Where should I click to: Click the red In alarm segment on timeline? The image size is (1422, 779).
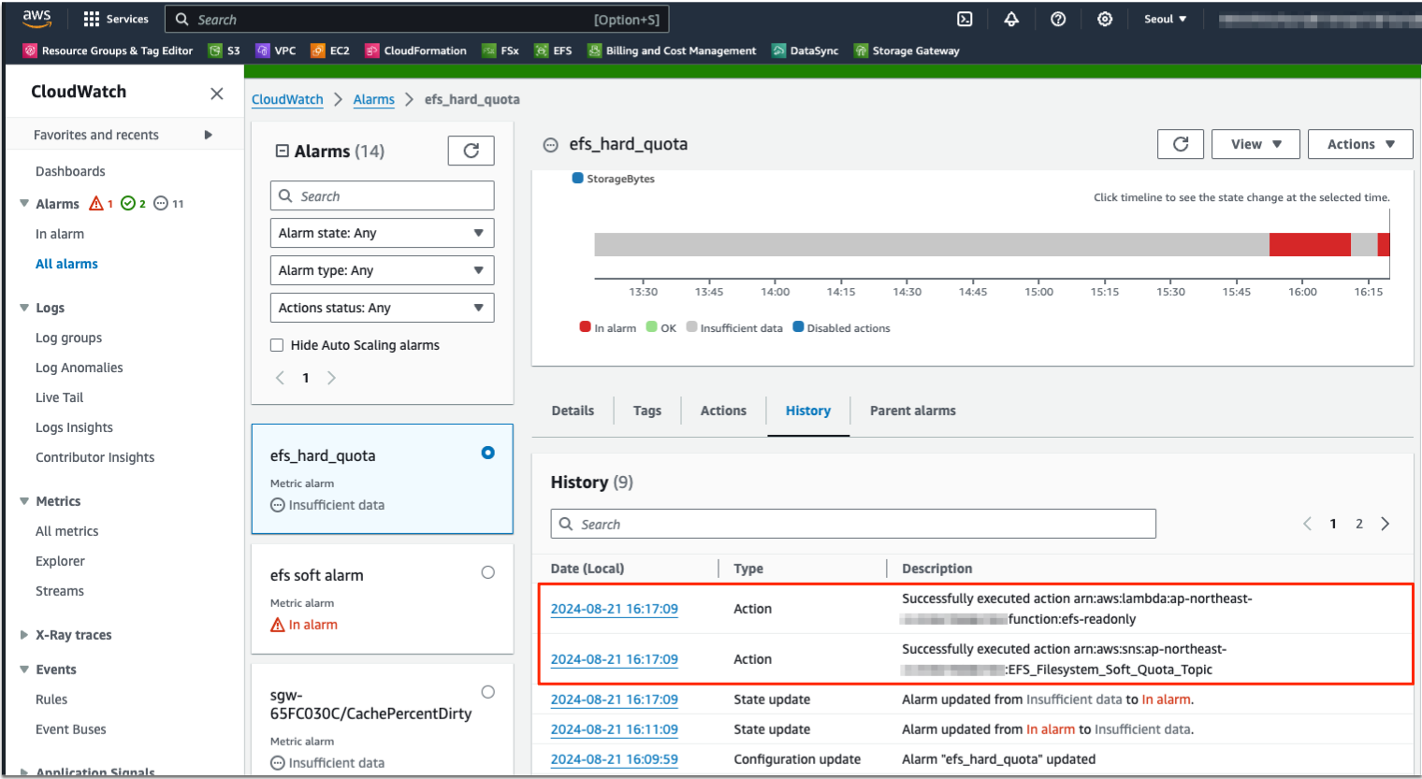1309,245
